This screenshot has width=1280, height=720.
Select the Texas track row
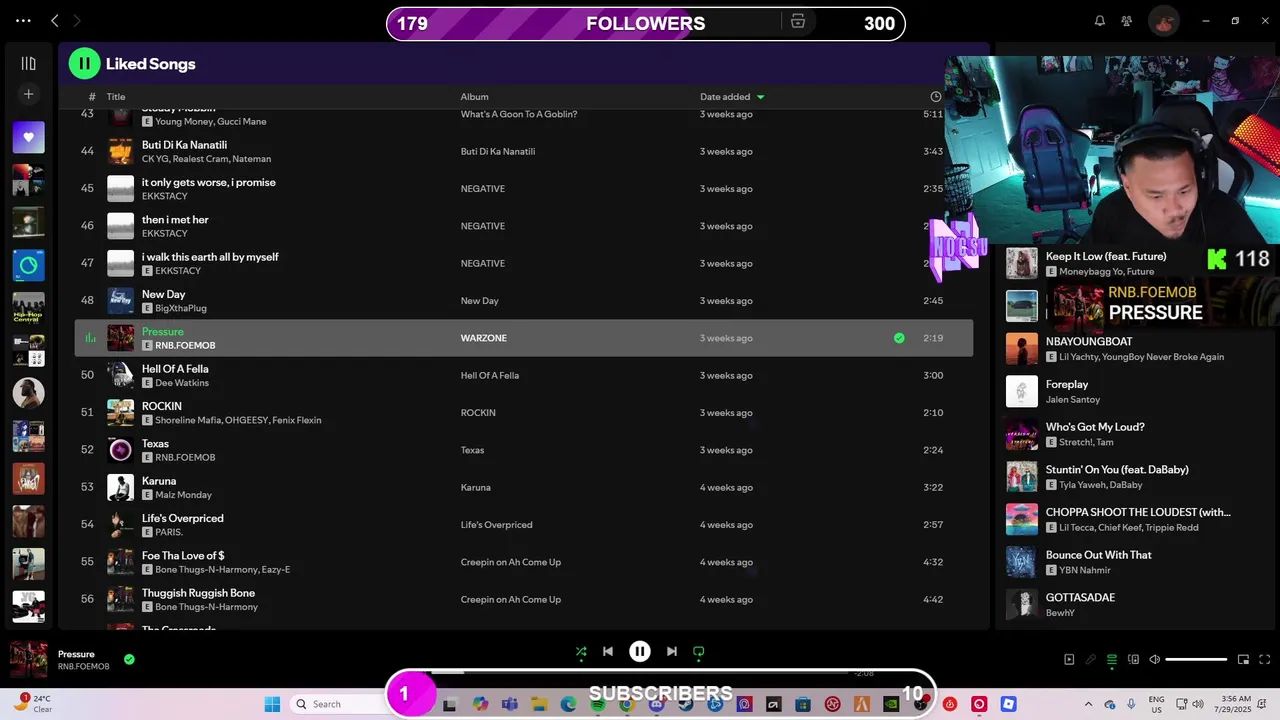(x=524, y=450)
